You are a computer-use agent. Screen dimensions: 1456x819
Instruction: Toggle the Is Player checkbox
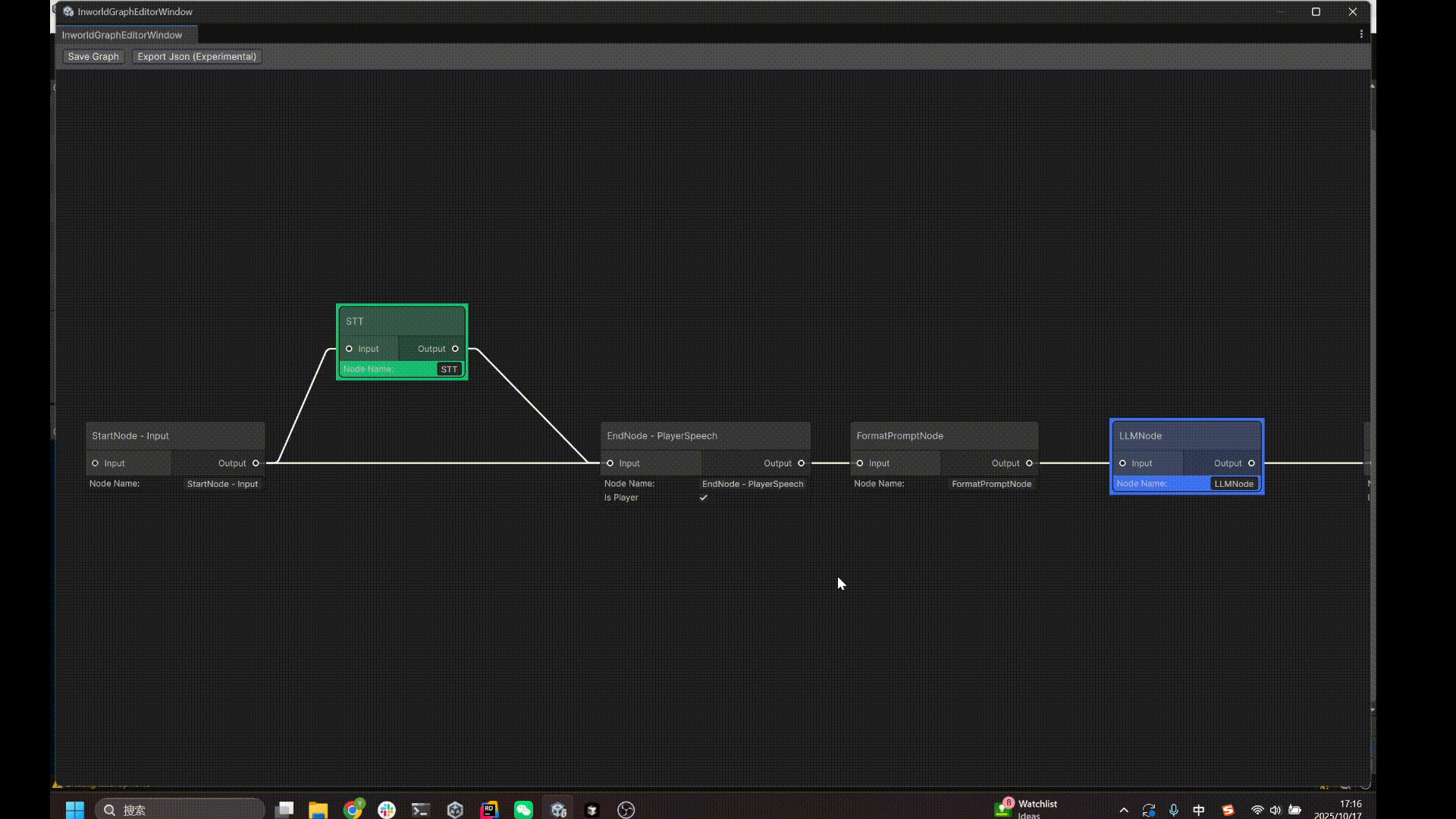click(704, 498)
